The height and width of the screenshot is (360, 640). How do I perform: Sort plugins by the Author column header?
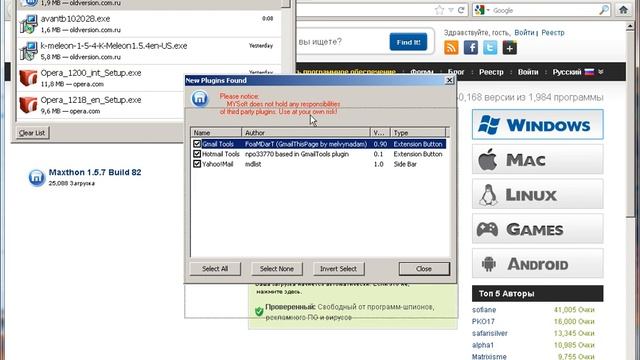point(306,133)
